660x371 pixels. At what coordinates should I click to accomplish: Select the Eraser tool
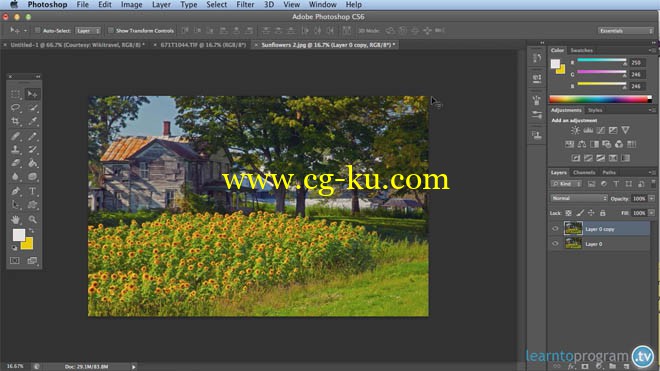pyautogui.click(x=16, y=163)
